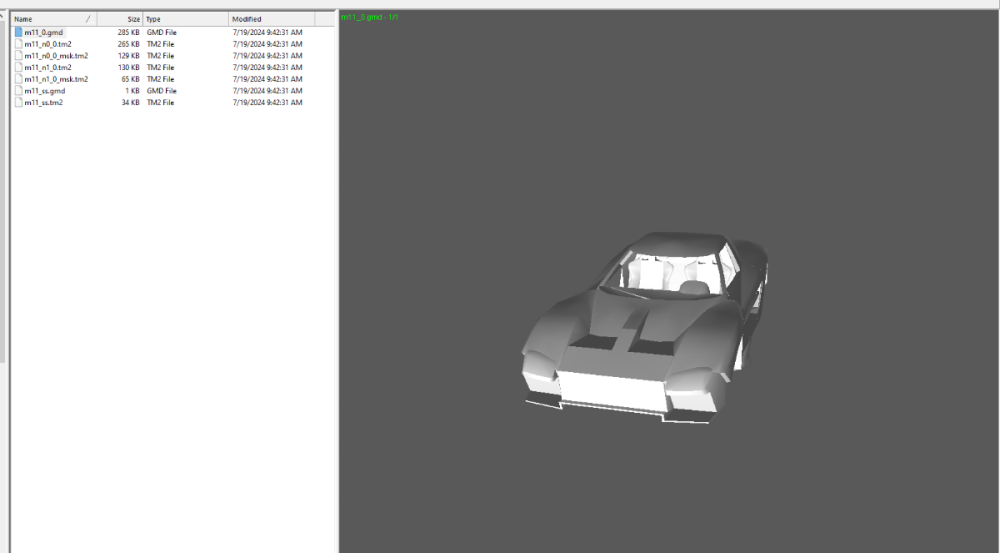Click the modified date of m11_ss.tm2

coord(267,102)
